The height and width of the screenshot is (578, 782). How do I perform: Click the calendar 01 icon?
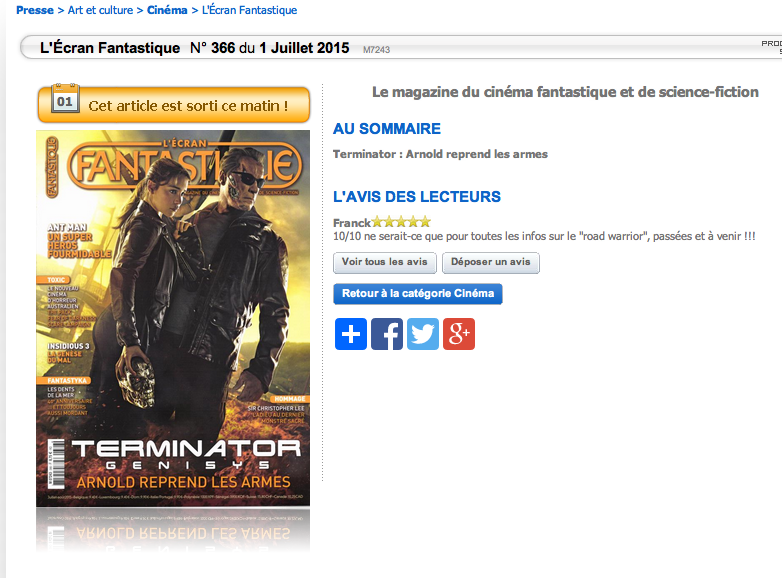point(65,99)
